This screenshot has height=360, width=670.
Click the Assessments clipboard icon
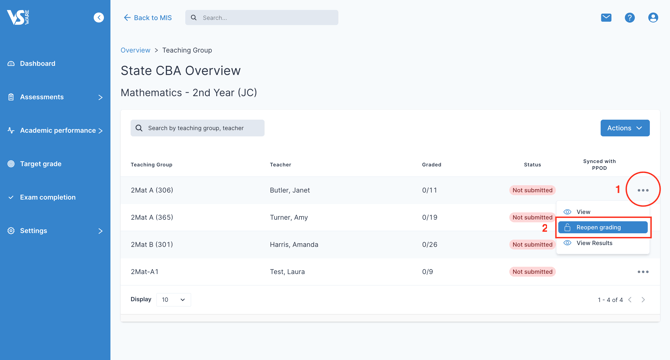pos(11,97)
